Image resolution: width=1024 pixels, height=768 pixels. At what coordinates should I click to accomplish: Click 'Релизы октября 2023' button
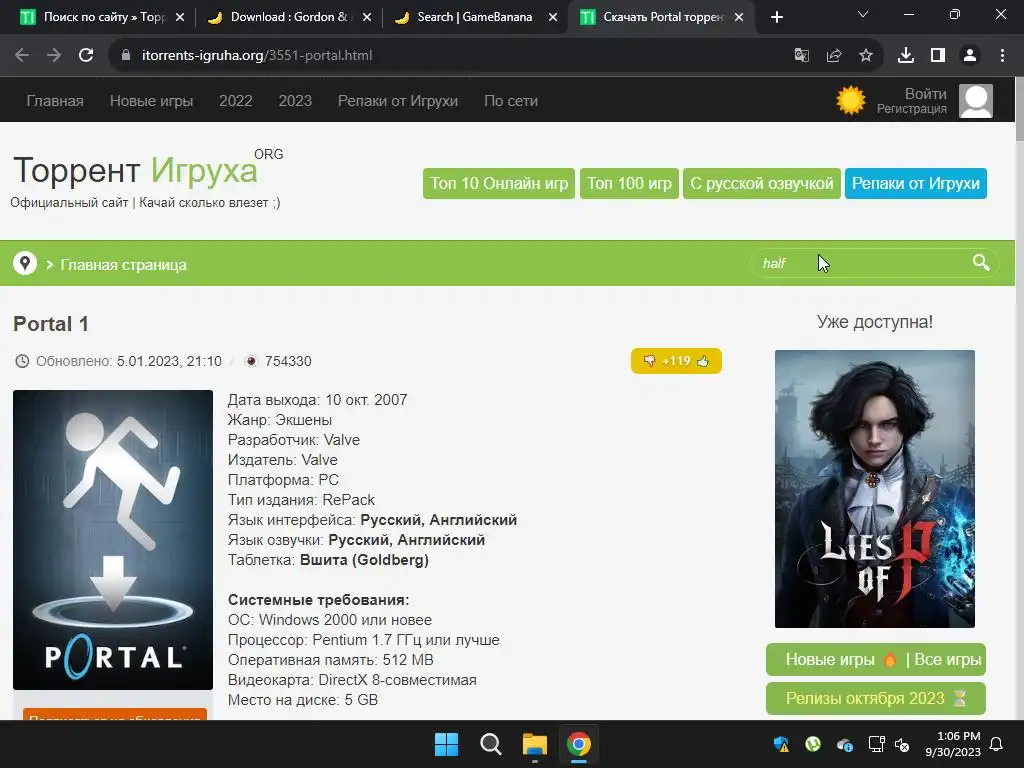point(876,698)
